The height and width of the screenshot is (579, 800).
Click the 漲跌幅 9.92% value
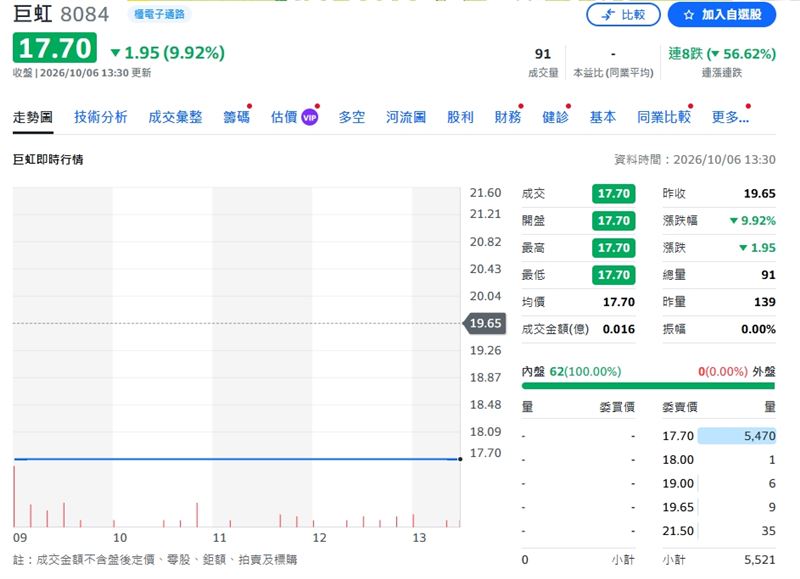tap(753, 221)
